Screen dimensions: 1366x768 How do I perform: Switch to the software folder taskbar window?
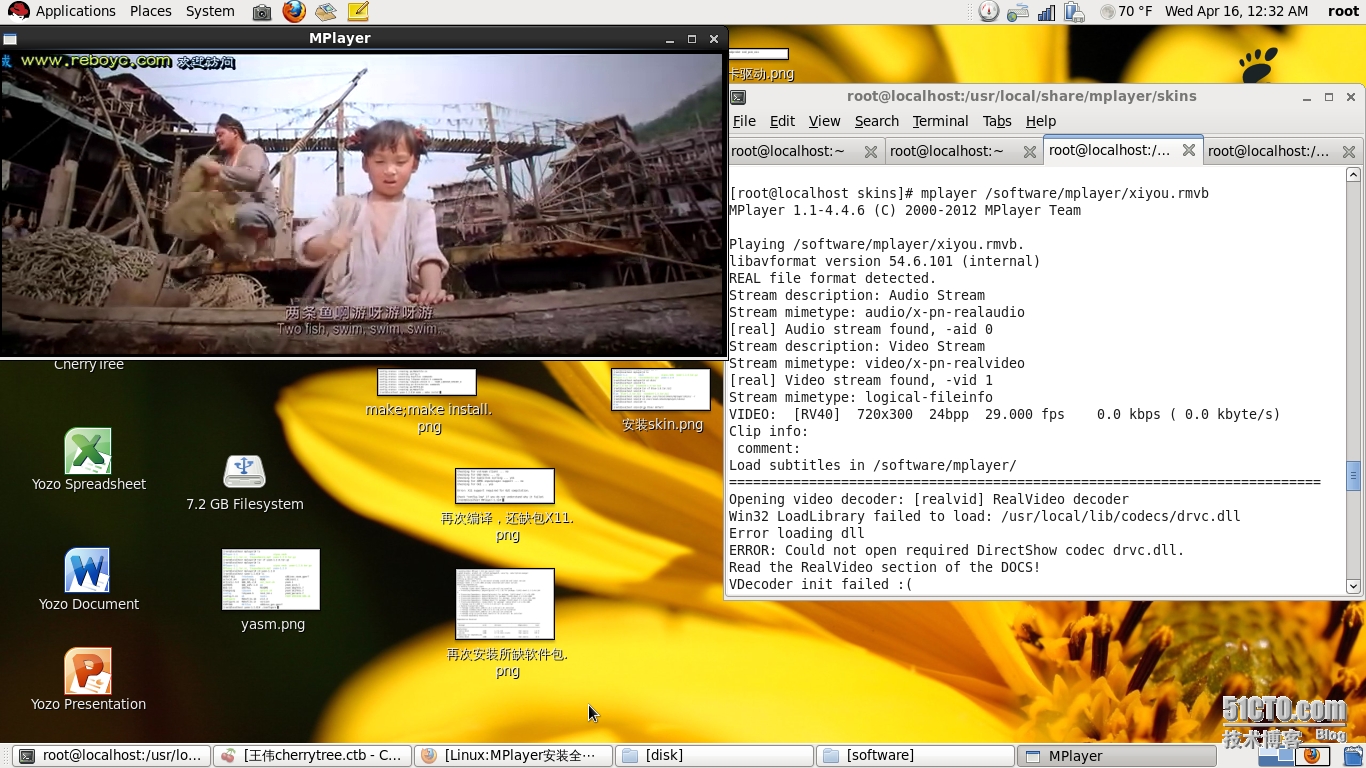(x=915, y=756)
